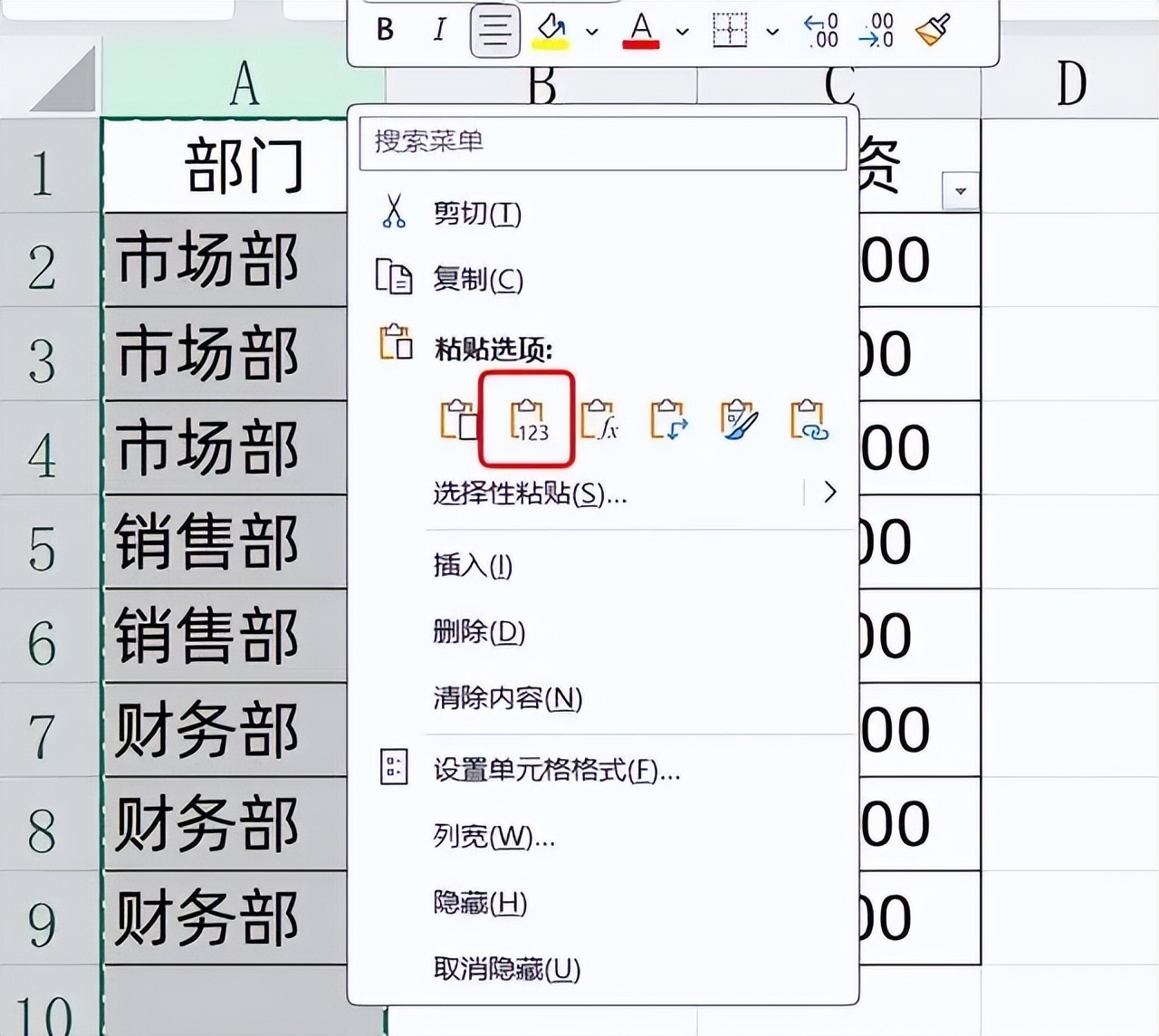Select row 1 header
1159x1036 pixels.
click(50, 166)
